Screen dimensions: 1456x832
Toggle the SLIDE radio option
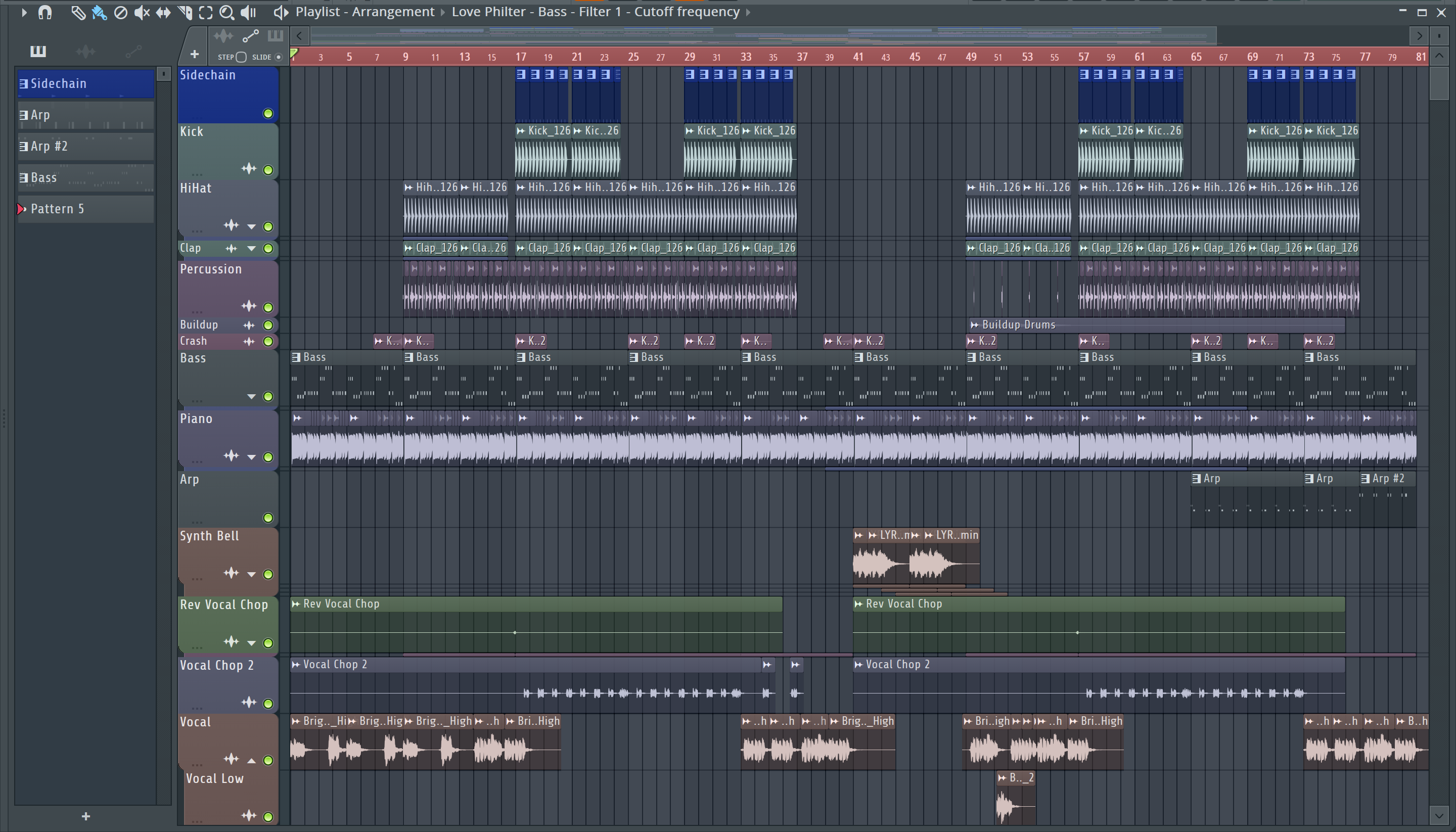point(278,57)
